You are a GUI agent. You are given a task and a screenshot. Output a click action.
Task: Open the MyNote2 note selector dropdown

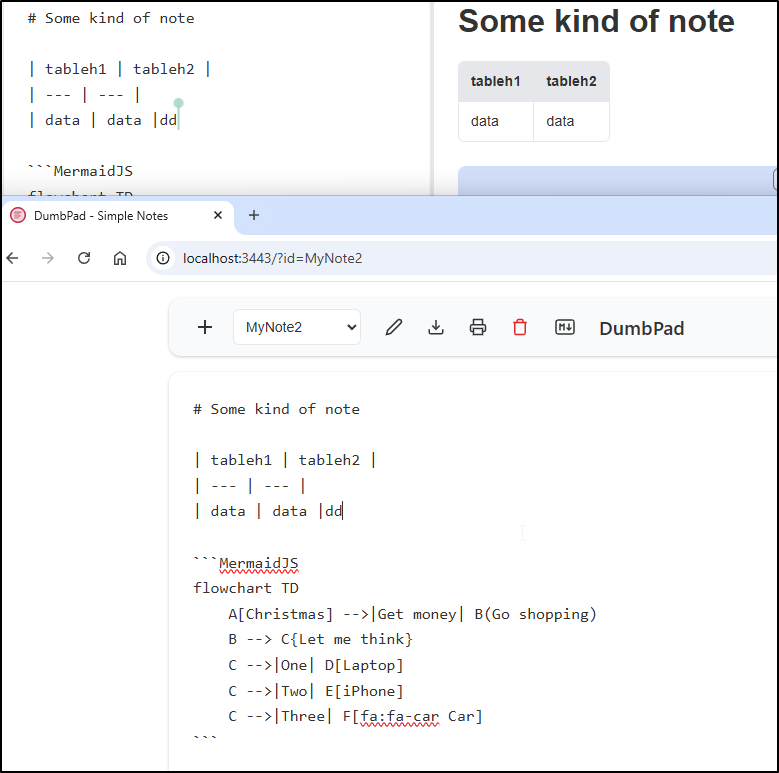click(297, 327)
